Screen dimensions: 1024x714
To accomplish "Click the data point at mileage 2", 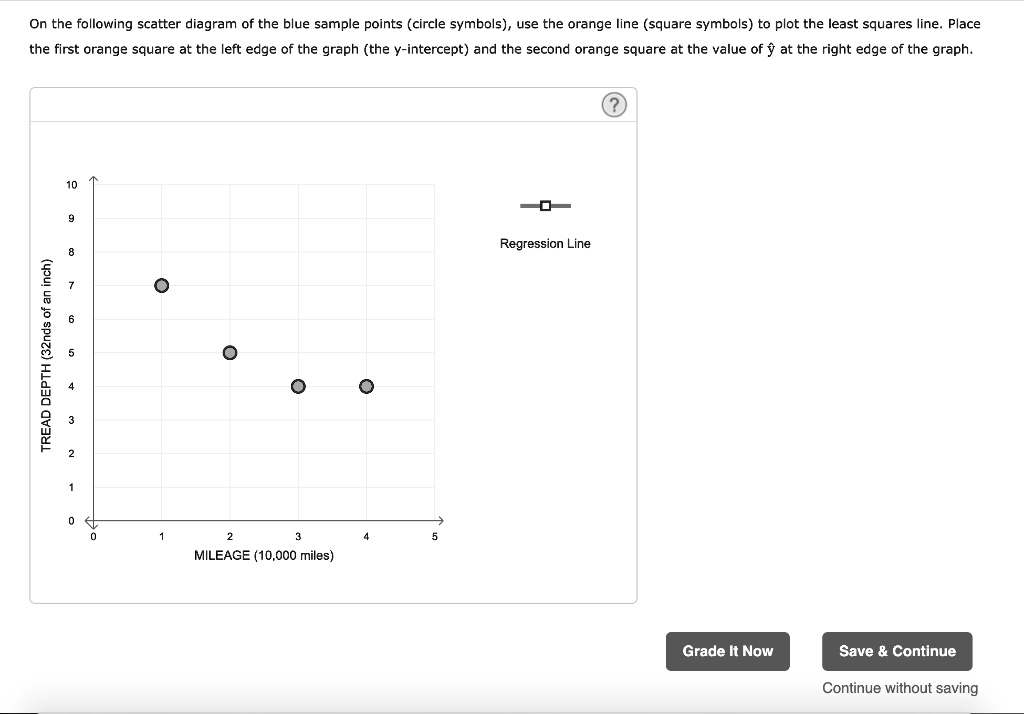I will click(230, 352).
